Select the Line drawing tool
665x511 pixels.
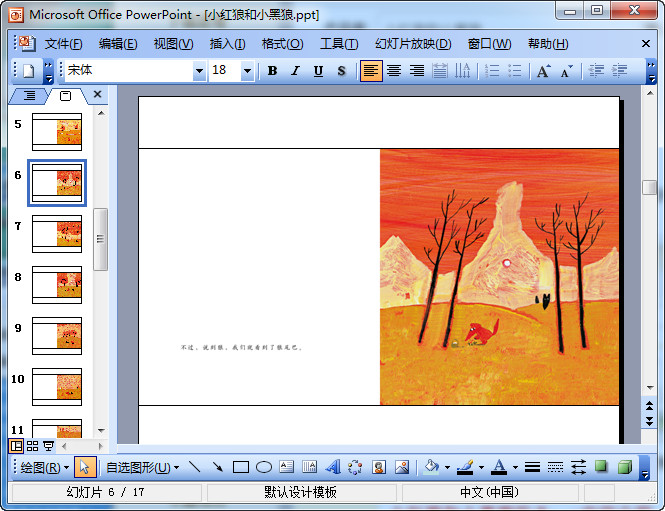pyautogui.click(x=195, y=467)
